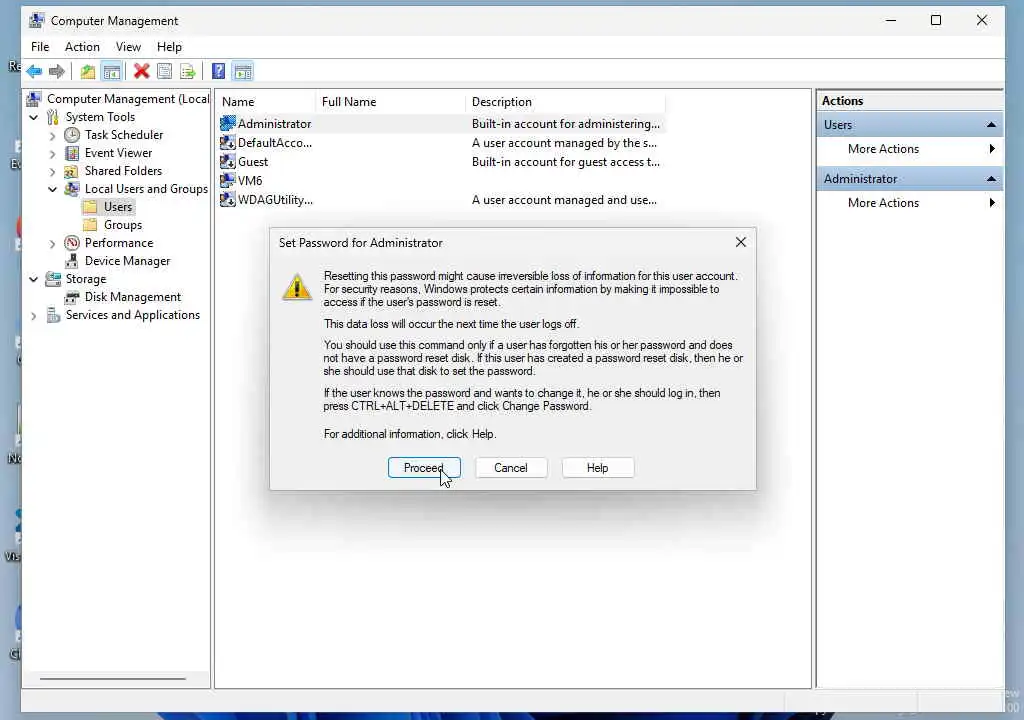This screenshot has width=1024, height=720.
Task: Click the Export List toolbar icon
Action: (188, 71)
